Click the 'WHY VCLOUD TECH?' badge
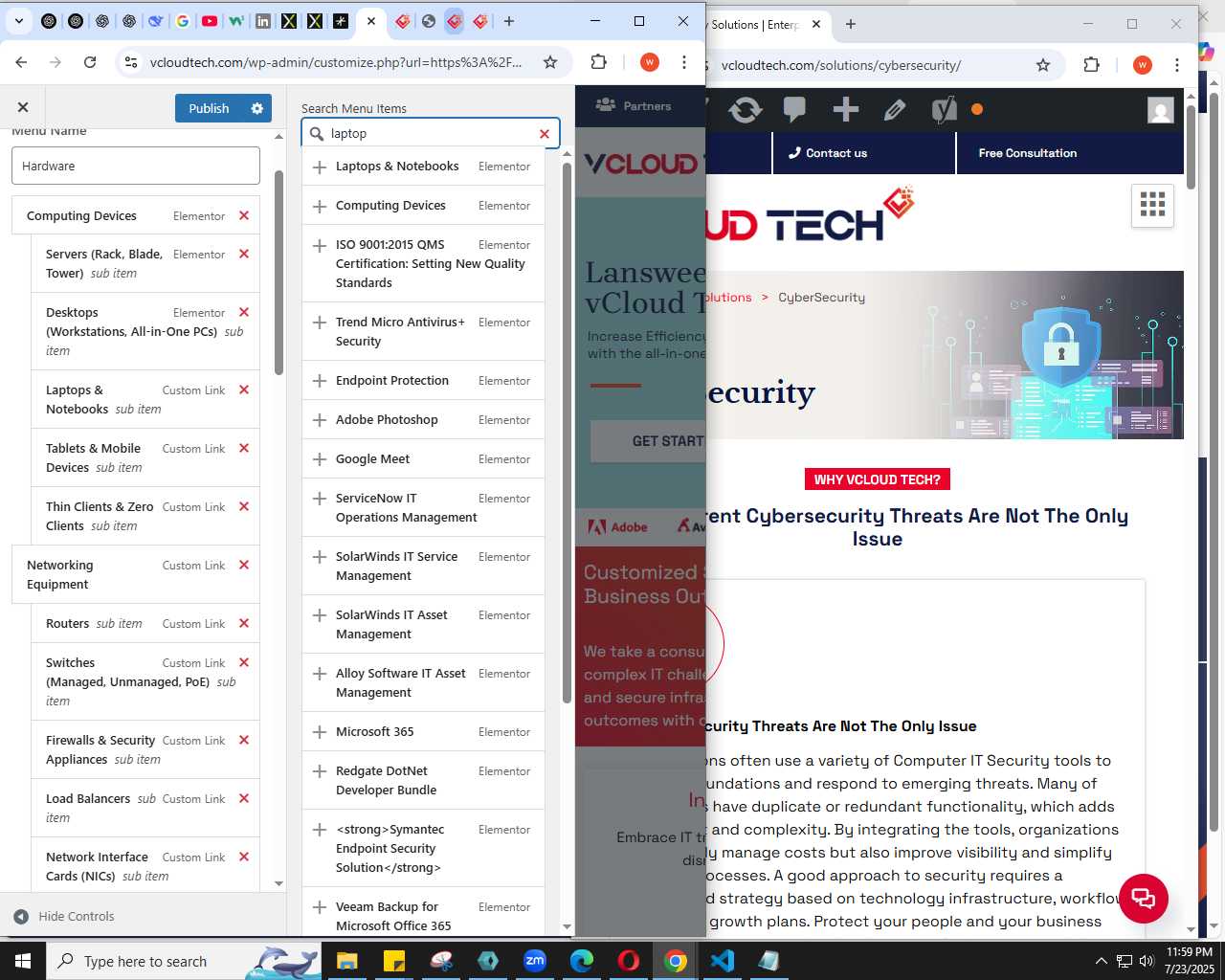This screenshot has height=980, width=1225. coord(878,479)
